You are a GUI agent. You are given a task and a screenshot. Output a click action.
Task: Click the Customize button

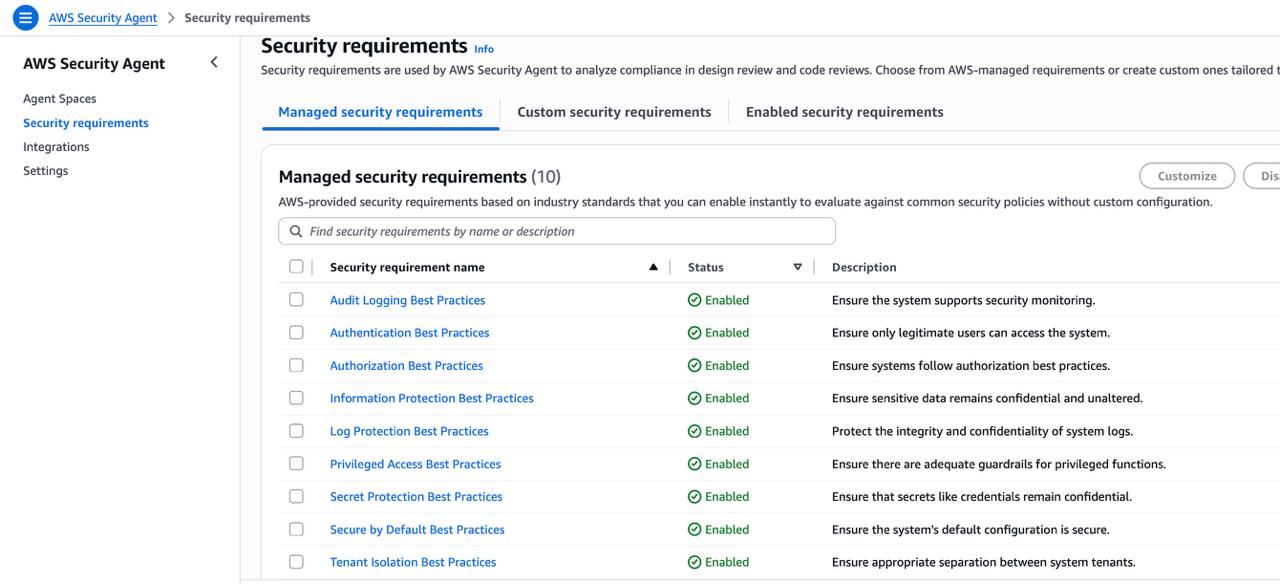[1187, 176]
